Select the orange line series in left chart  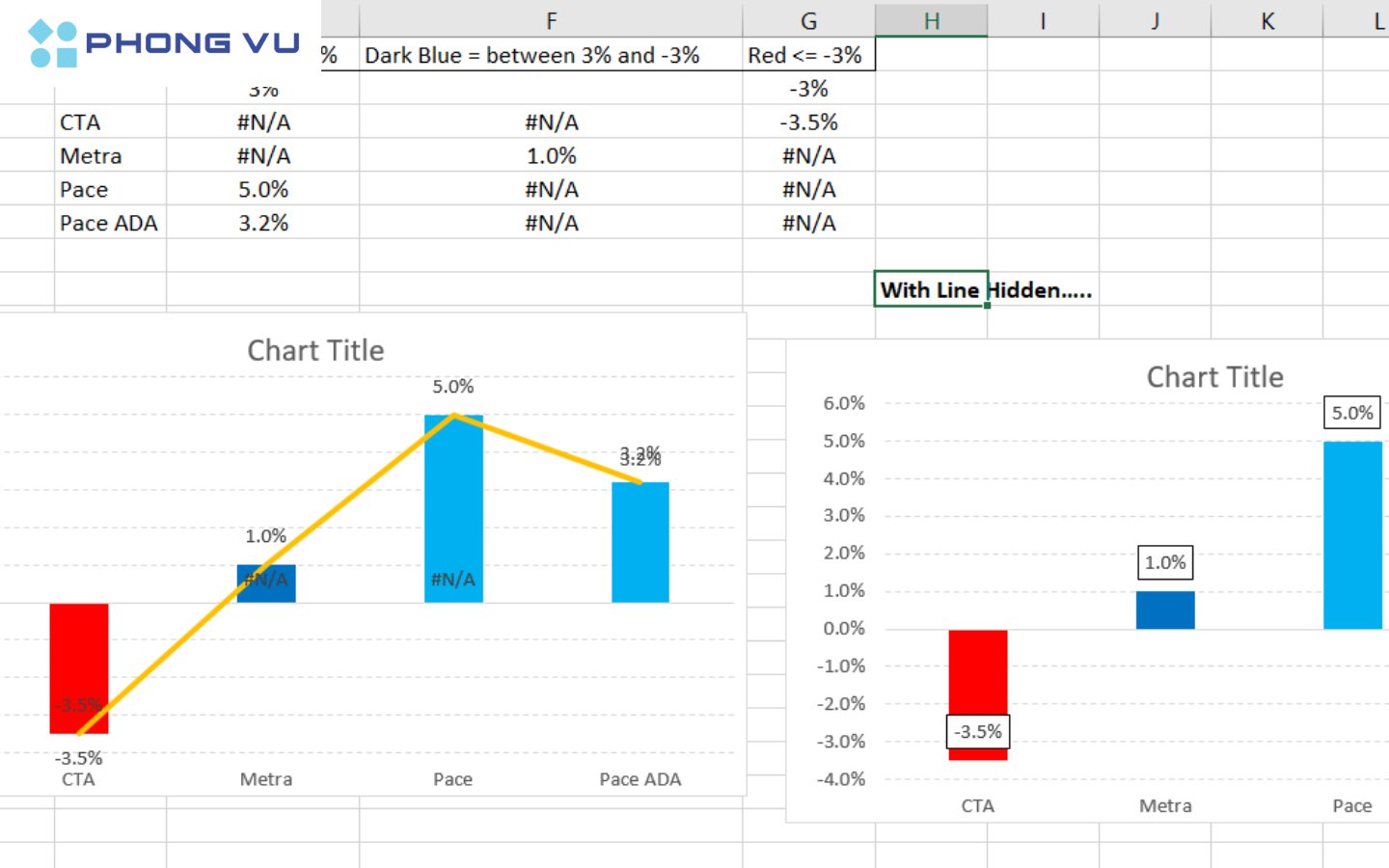click(359, 491)
